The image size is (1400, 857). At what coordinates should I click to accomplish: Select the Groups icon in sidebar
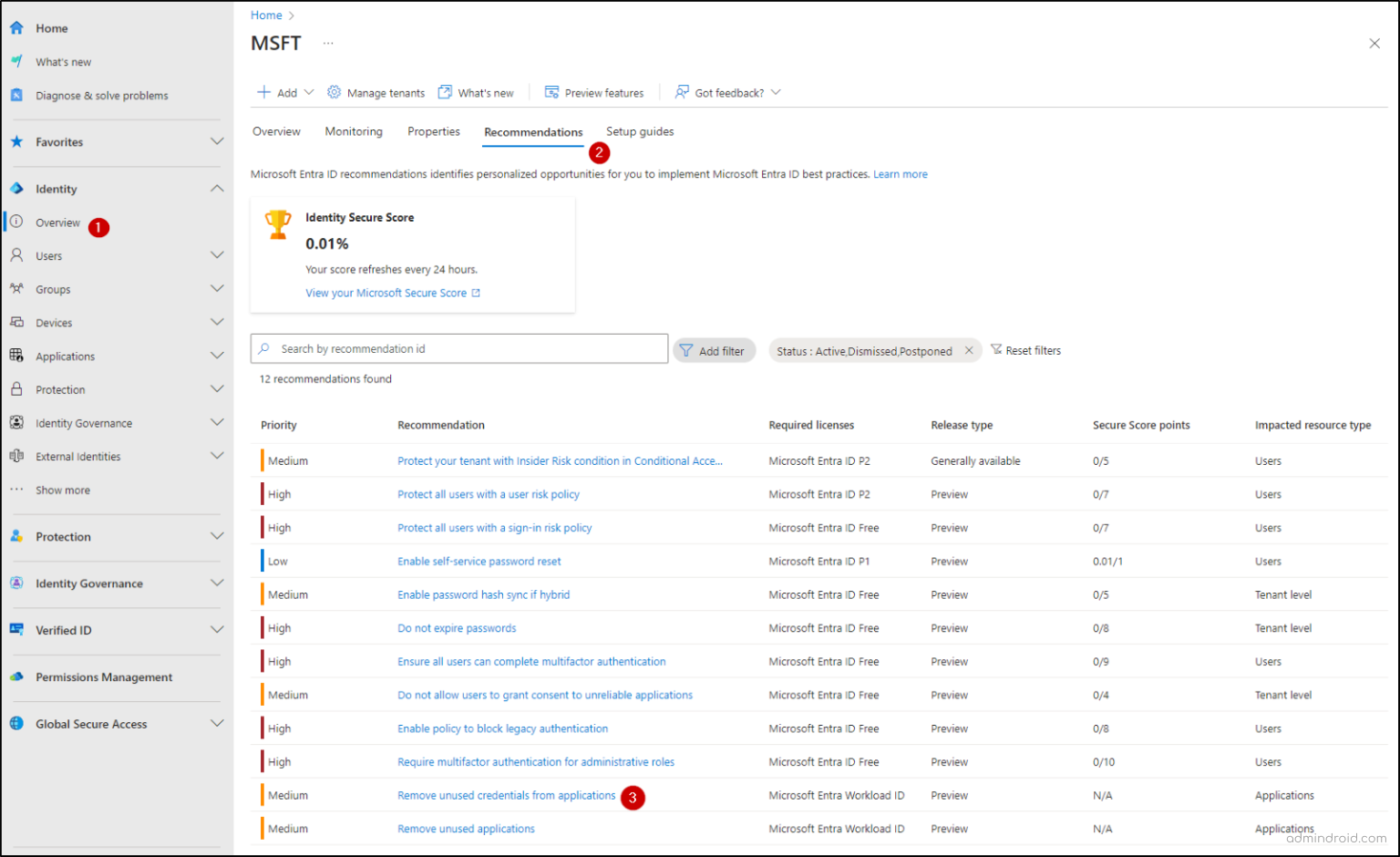tap(16, 289)
